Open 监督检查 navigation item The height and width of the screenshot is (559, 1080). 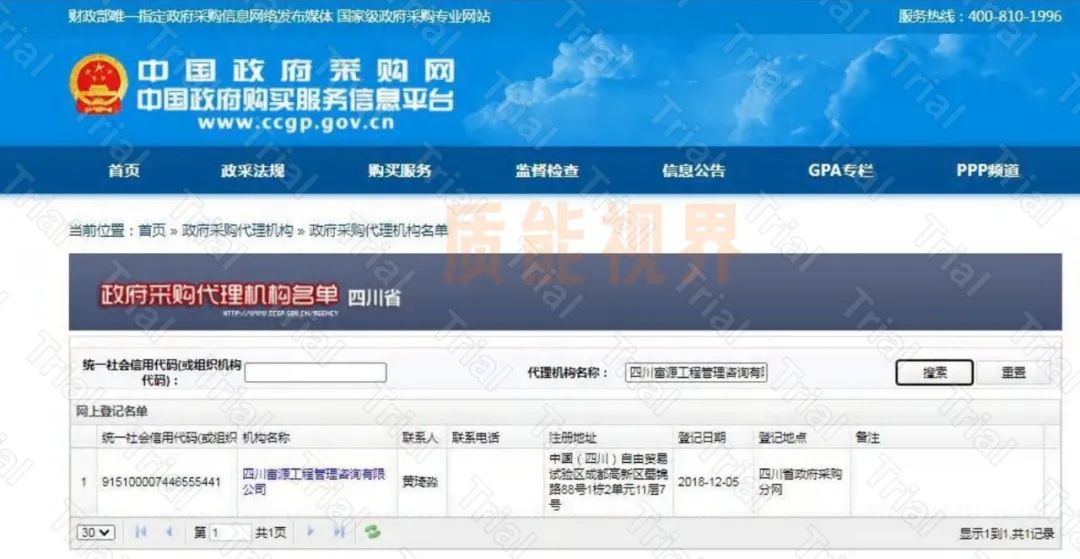point(547,171)
